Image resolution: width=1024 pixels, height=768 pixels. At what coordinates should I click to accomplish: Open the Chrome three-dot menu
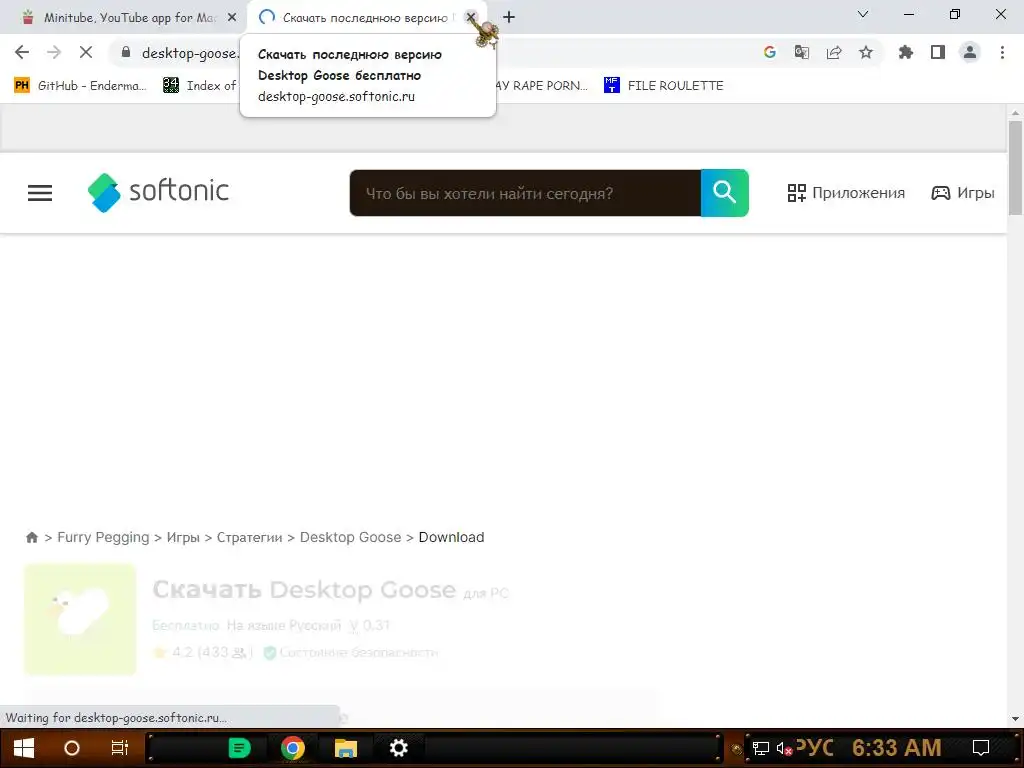(1002, 52)
